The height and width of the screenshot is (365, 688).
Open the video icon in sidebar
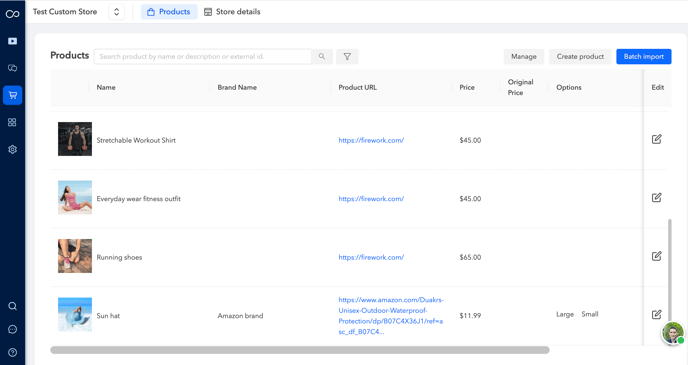pyautogui.click(x=12, y=41)
